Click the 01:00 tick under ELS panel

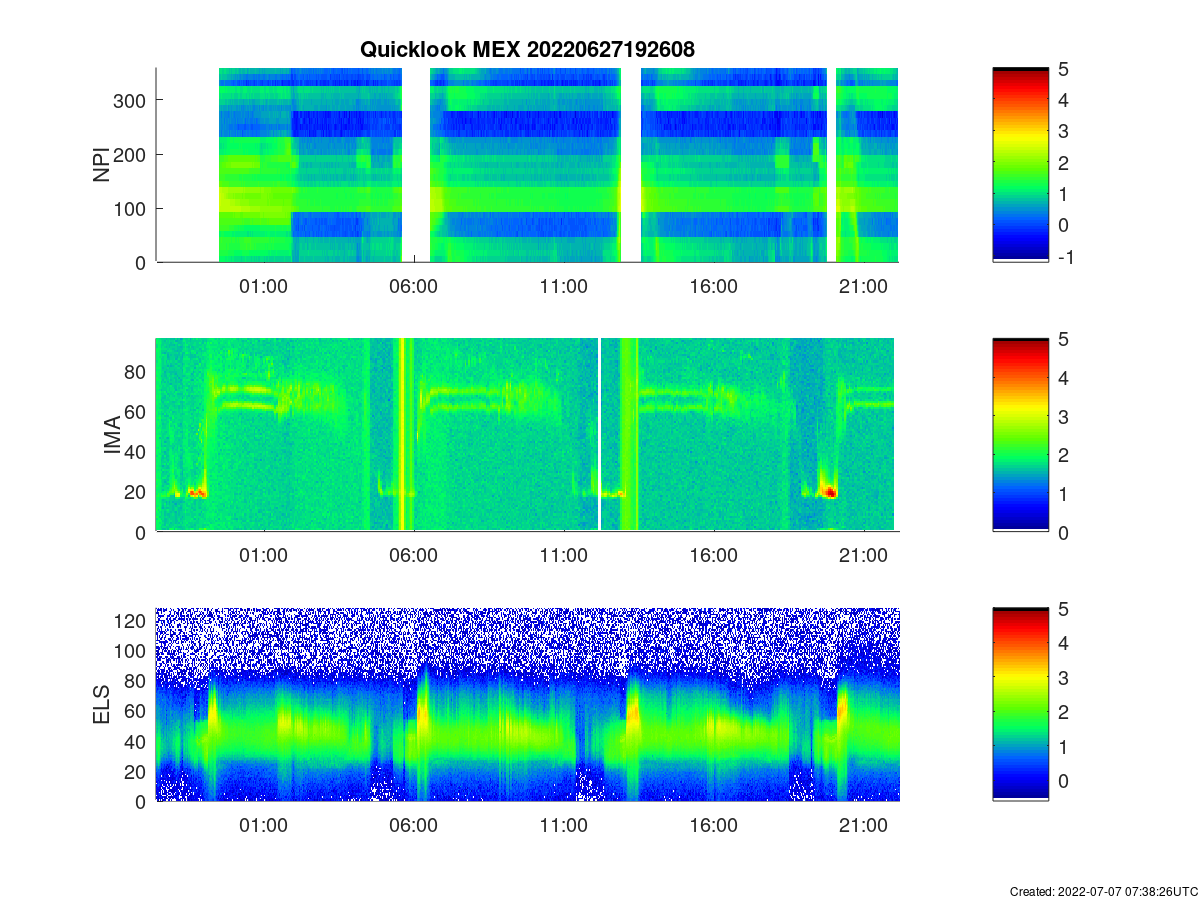(x=263, y=825)
